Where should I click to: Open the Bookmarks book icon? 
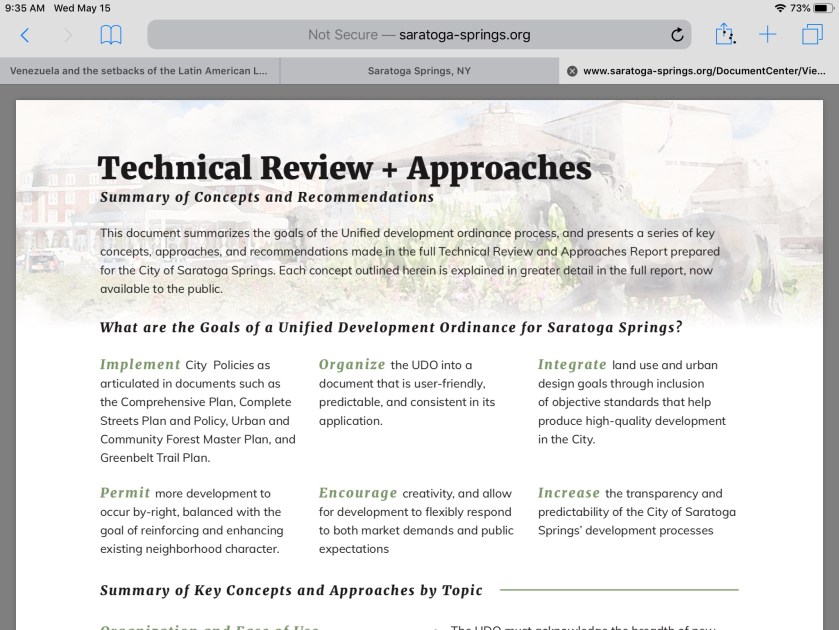point(111,35)
